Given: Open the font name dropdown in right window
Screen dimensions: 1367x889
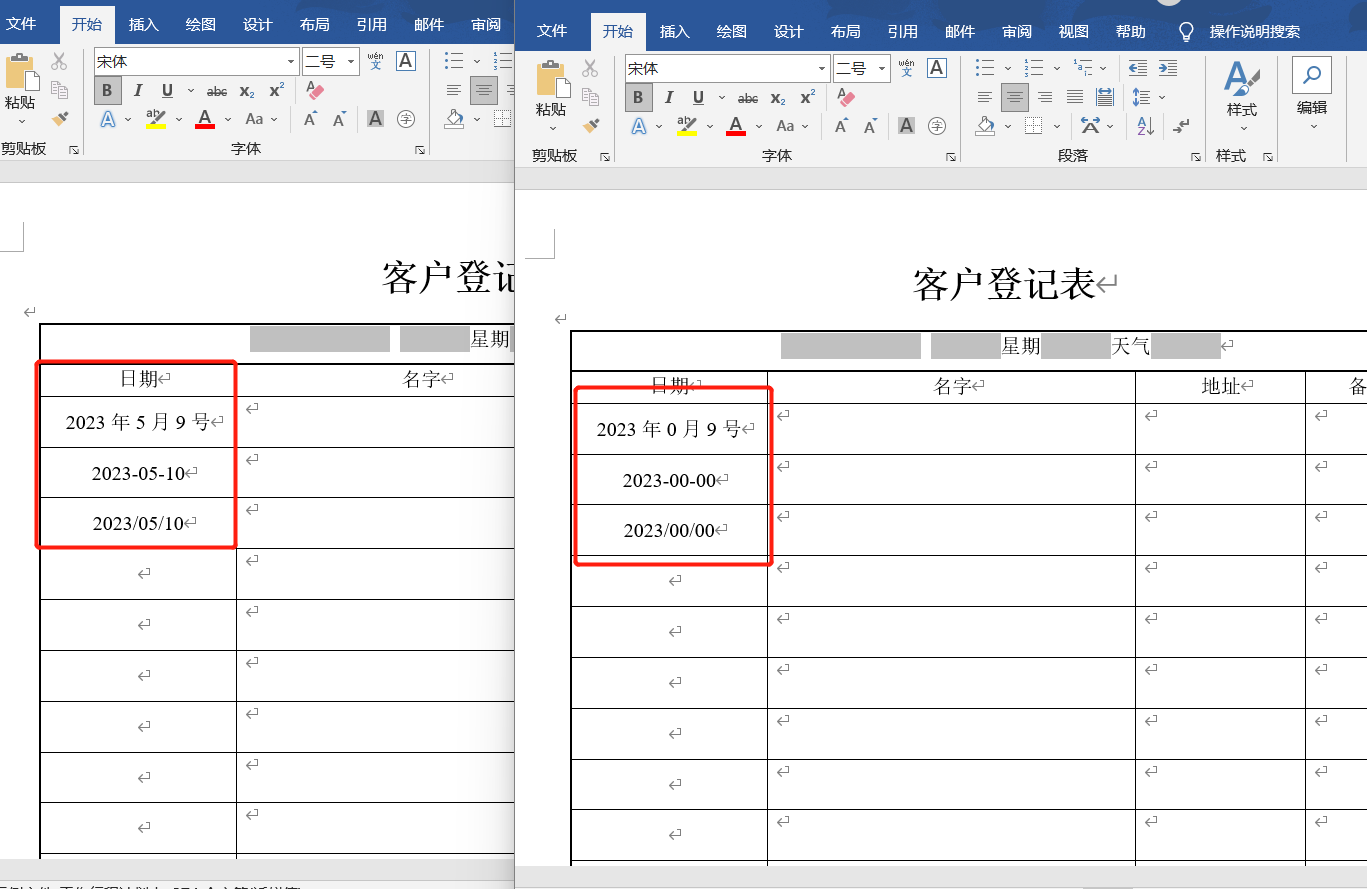Looking at the screenshot, I should click(x=822, y=68).
